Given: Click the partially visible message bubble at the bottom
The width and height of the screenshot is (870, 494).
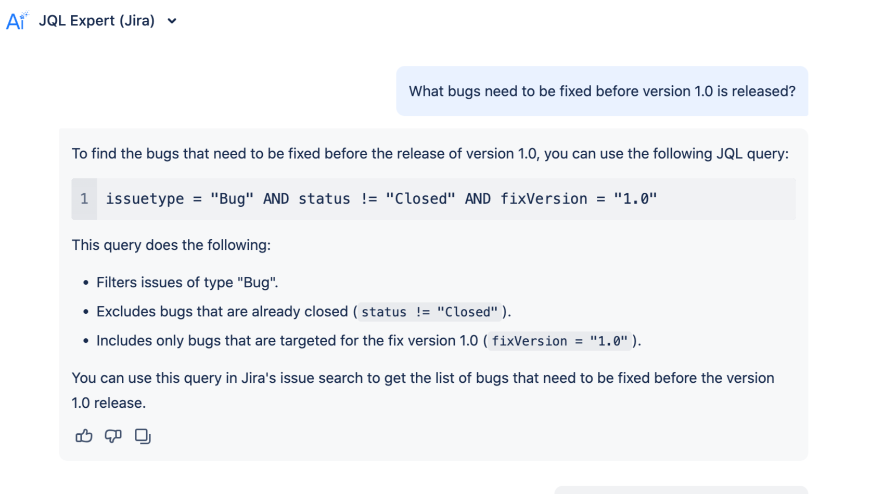Looking at the screenshot, I should [680, 490].
